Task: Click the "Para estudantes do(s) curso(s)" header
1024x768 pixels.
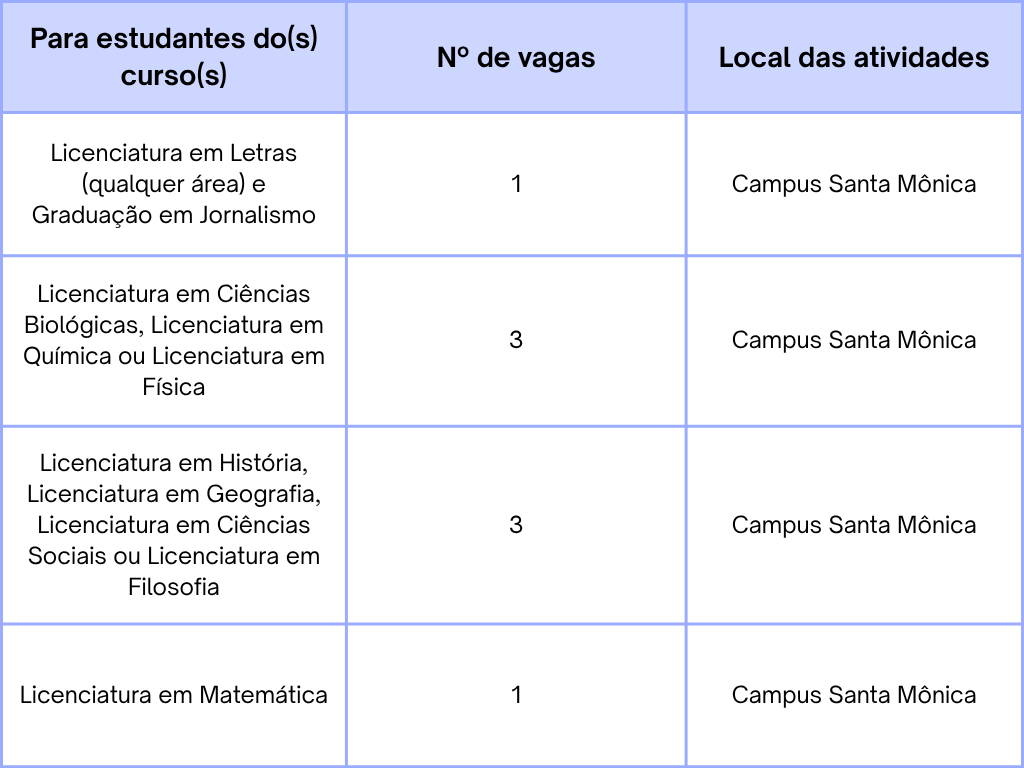Action: click(174, 57)
